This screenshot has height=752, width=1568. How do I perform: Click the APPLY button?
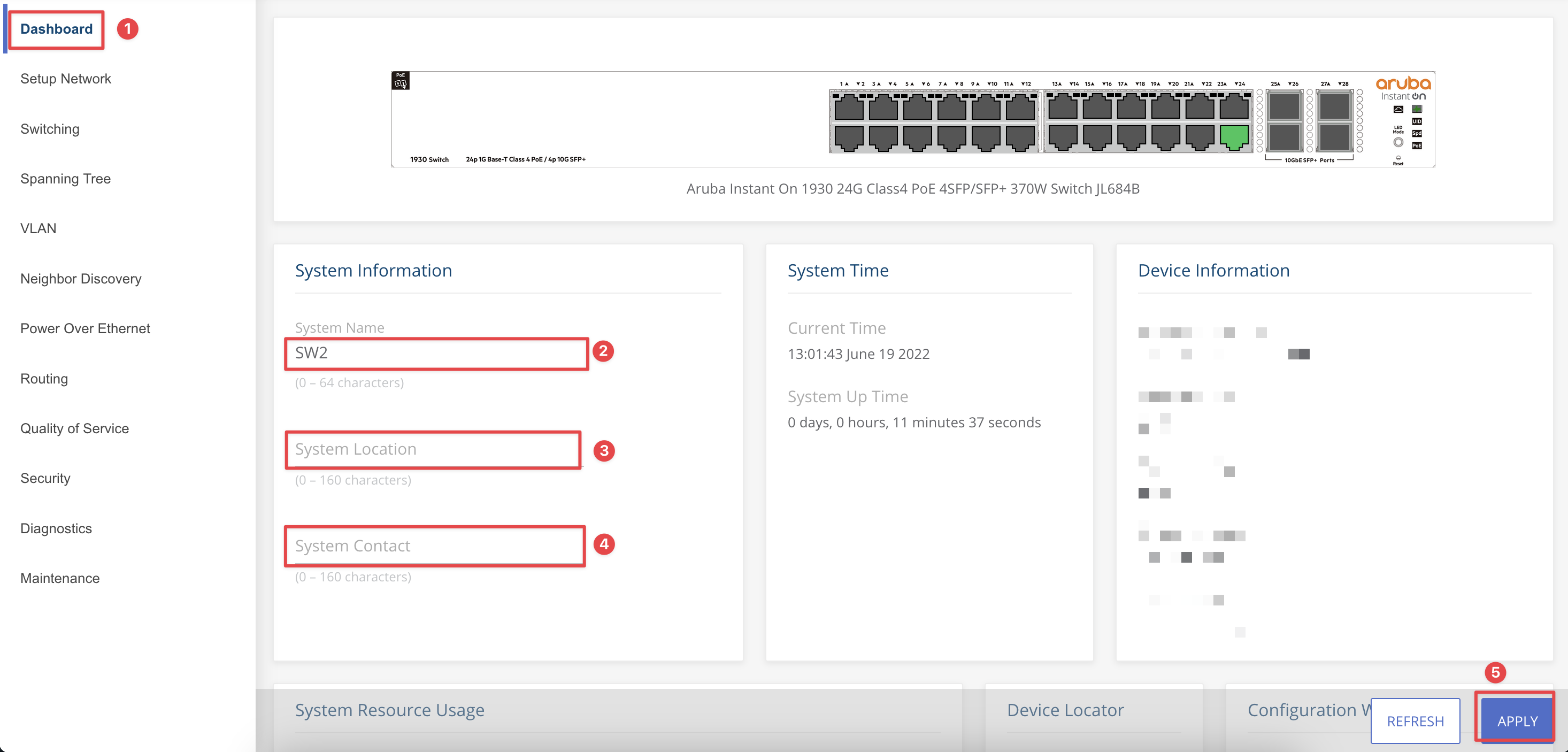(x=1517, y=720)
